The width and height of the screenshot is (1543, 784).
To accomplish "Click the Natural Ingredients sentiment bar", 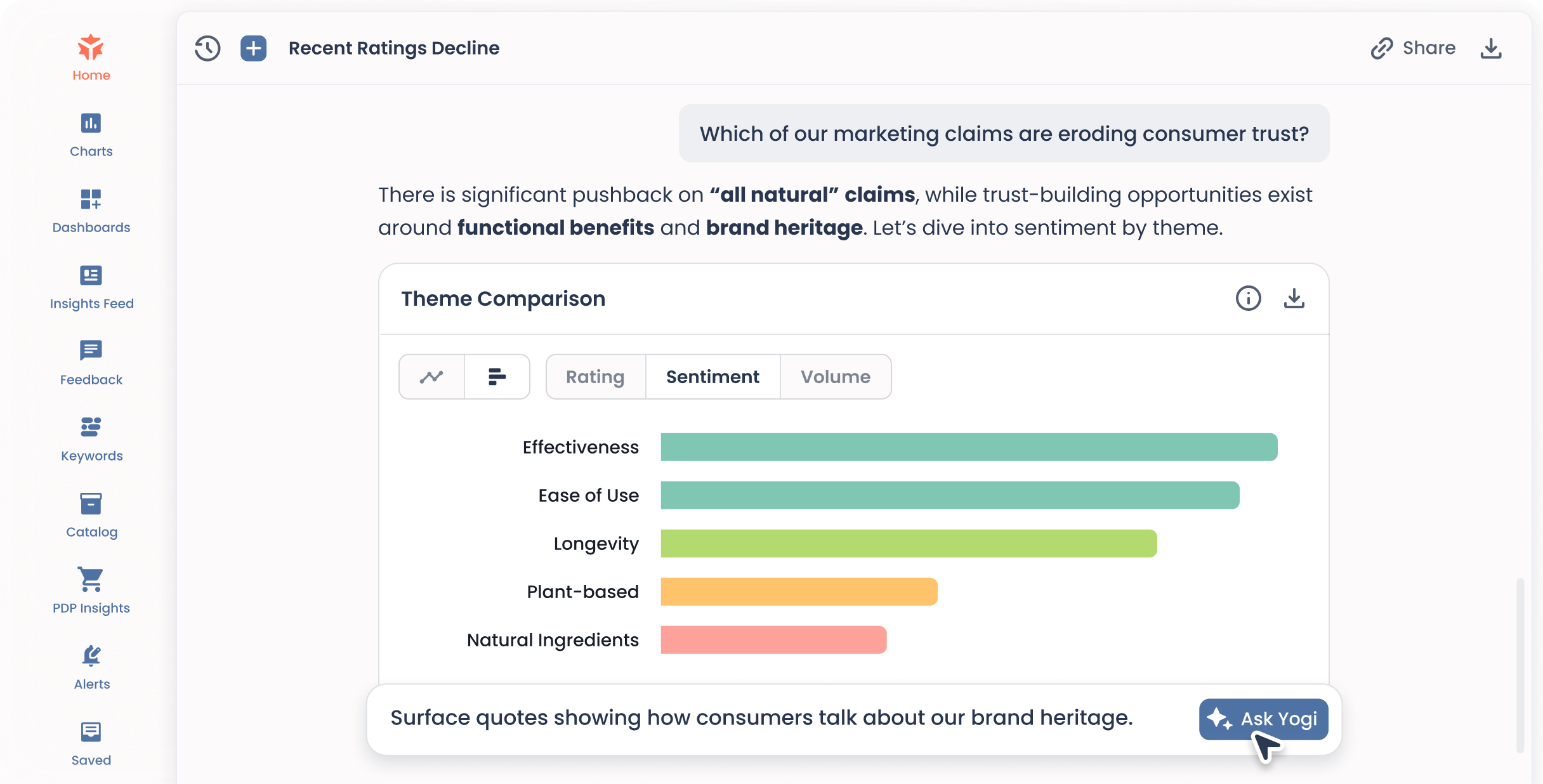I will 773,639.
